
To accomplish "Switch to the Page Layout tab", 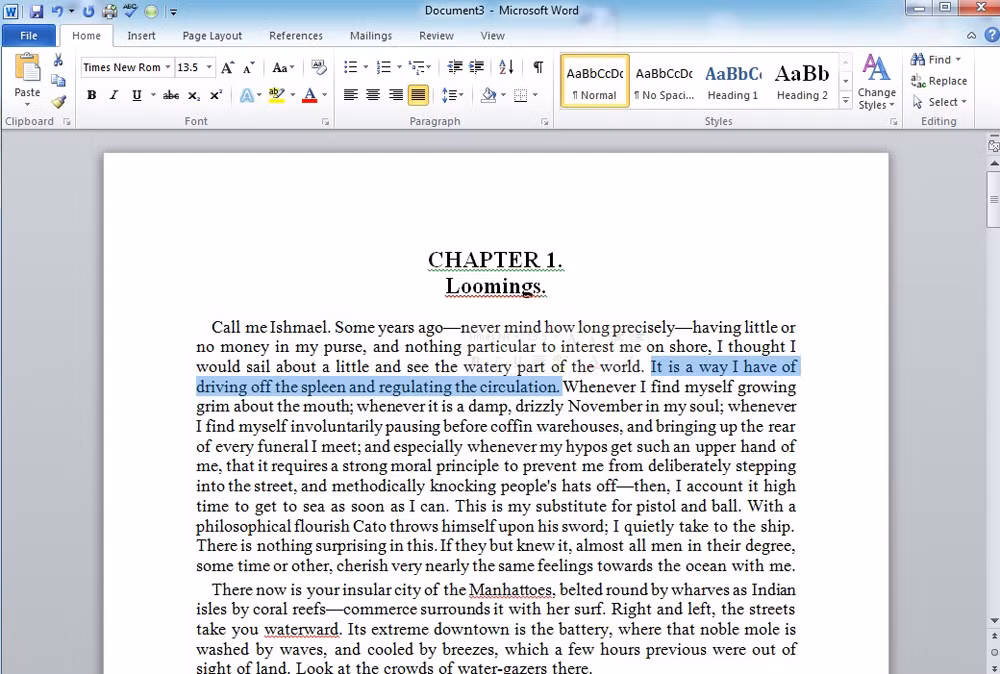I will [212, 36].
